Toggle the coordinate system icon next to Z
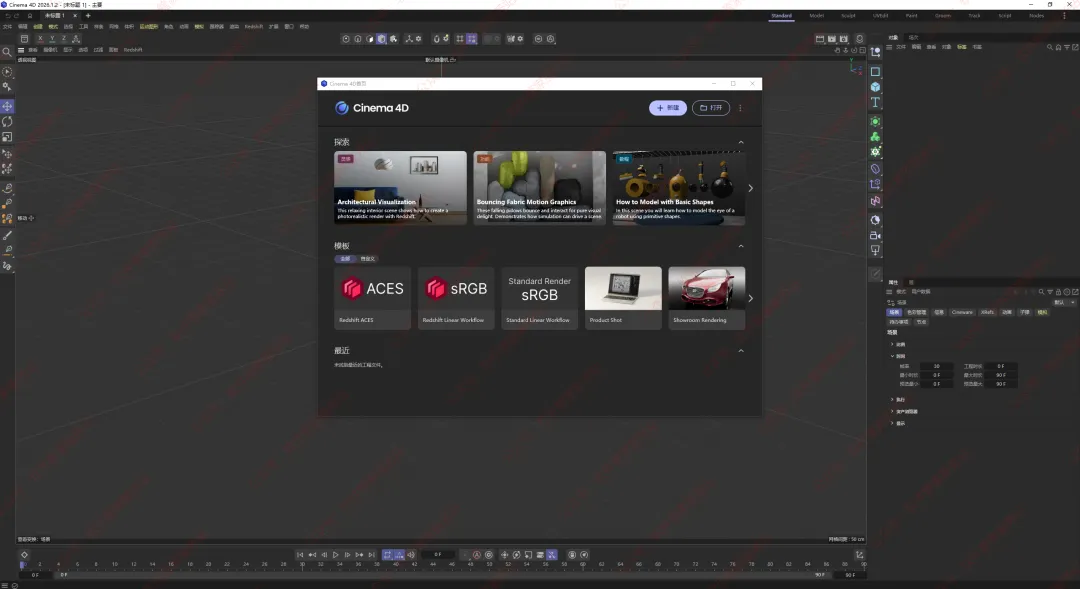The width and height of the screenshot is (1080, 589). [76, 39]
